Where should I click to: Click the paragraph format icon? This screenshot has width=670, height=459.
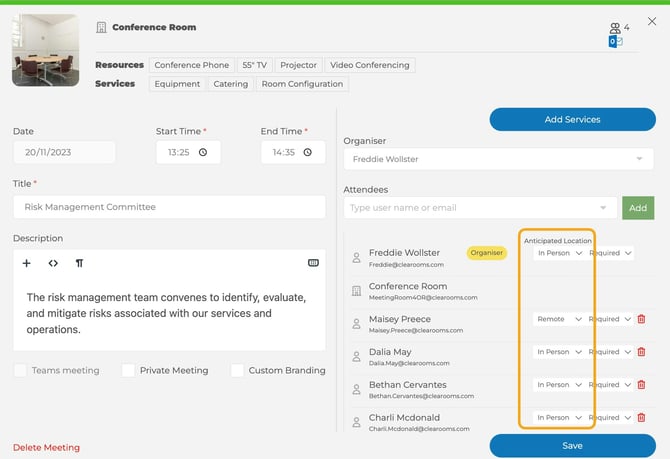point(79,263)
